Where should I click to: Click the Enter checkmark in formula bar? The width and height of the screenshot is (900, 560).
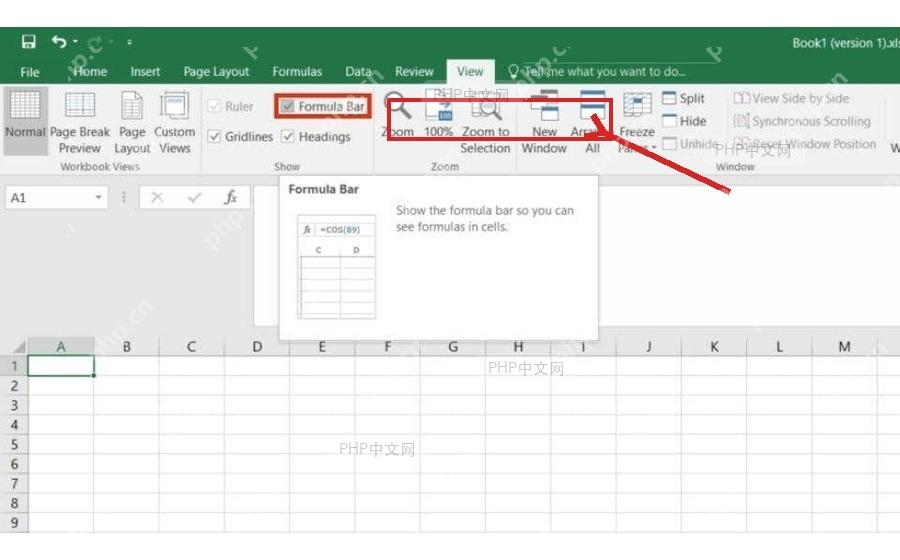point(195,198)
